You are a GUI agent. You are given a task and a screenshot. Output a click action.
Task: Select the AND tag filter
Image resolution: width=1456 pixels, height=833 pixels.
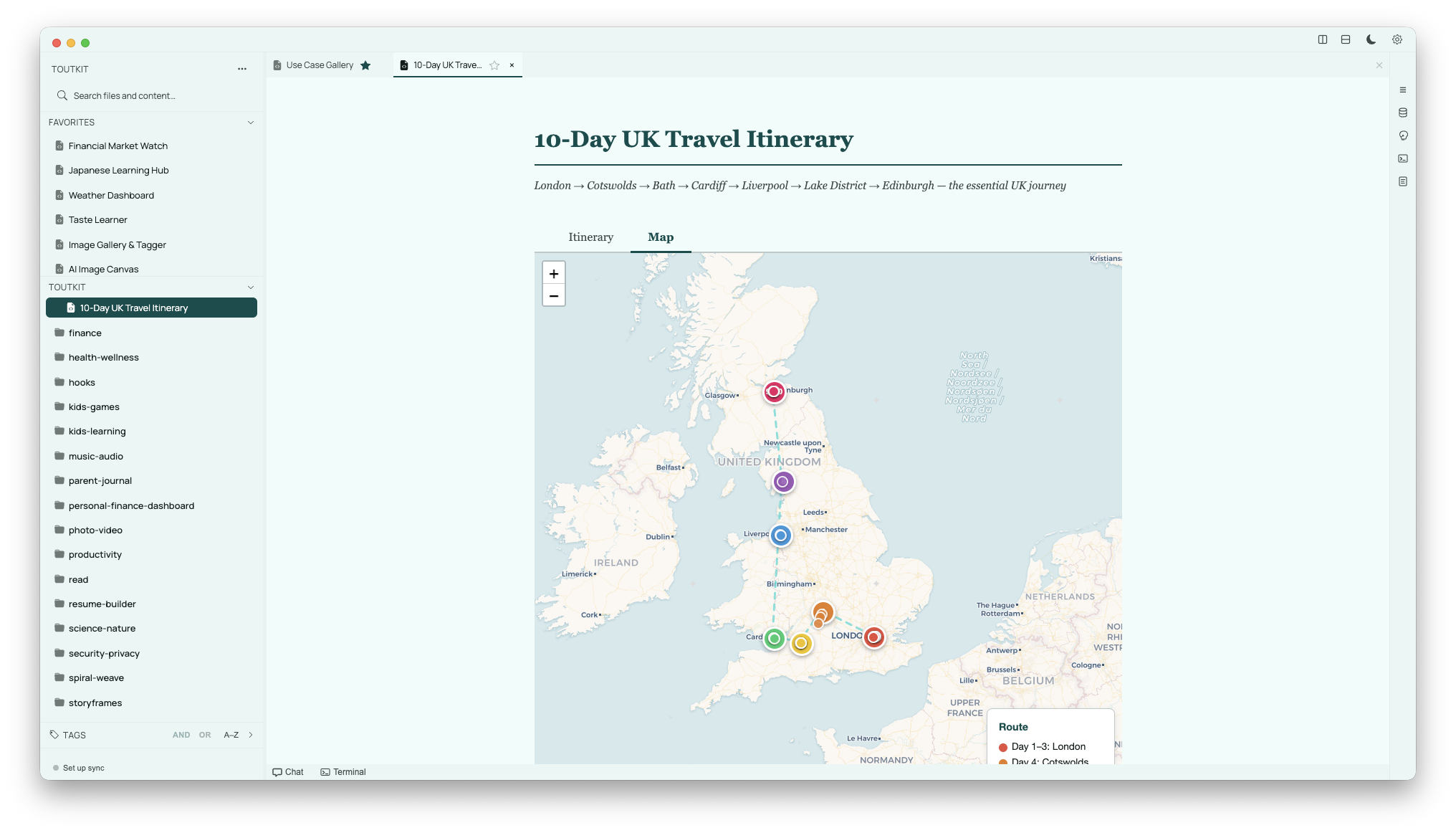[181, 735]
